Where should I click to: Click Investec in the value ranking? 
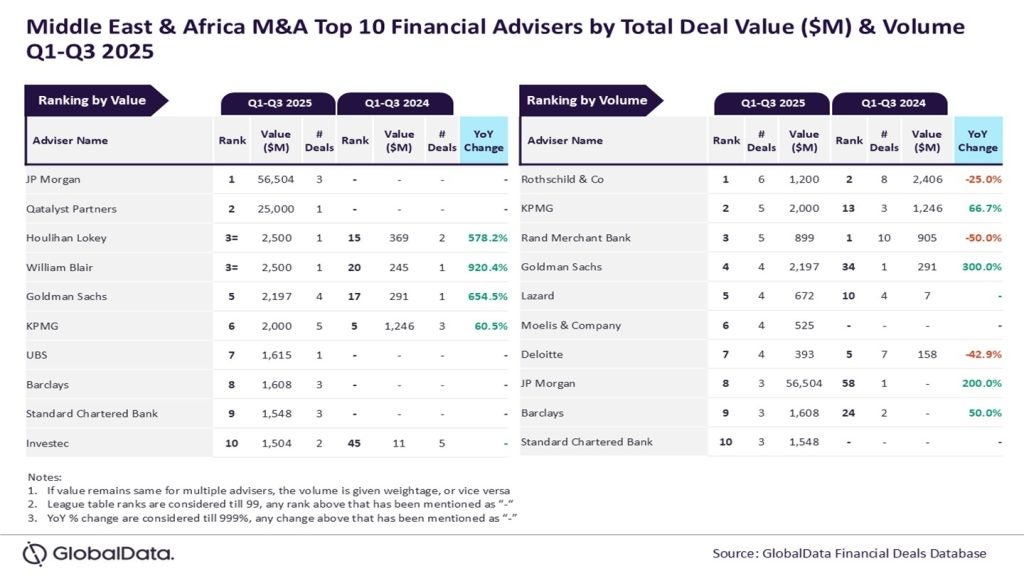[47, 442]
